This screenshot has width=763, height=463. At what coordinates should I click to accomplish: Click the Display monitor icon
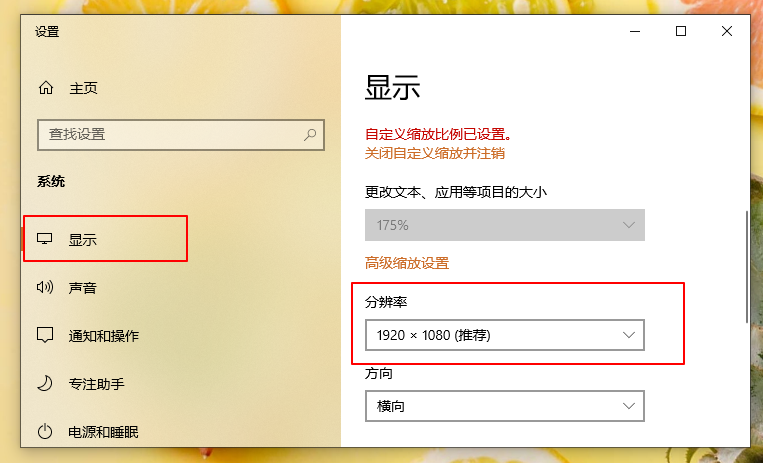pos(44,240)
